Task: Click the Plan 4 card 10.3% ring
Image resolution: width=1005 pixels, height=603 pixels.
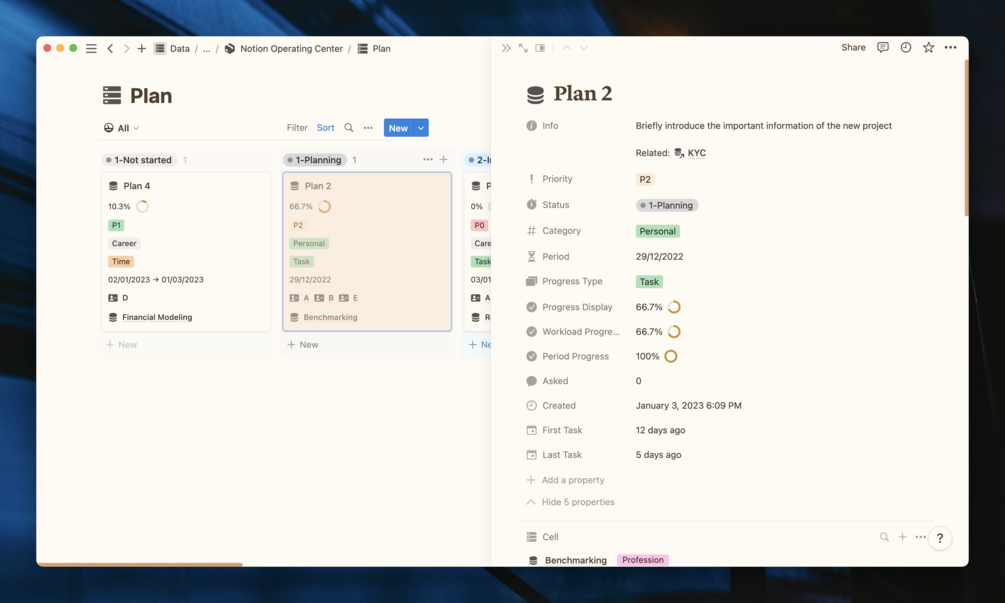Action: 142,206
